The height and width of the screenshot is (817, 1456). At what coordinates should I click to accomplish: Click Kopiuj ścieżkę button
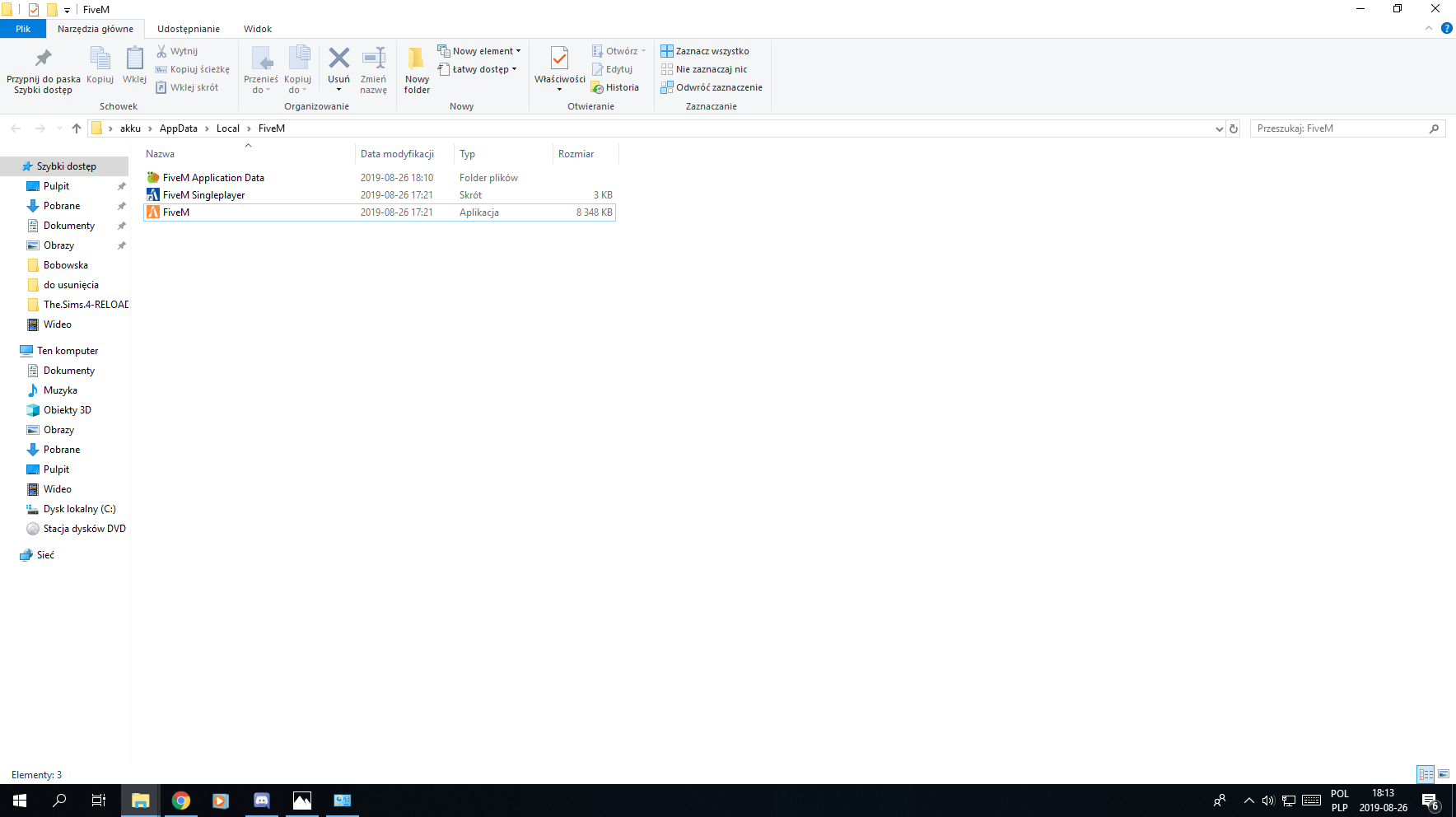click(193, 69)
